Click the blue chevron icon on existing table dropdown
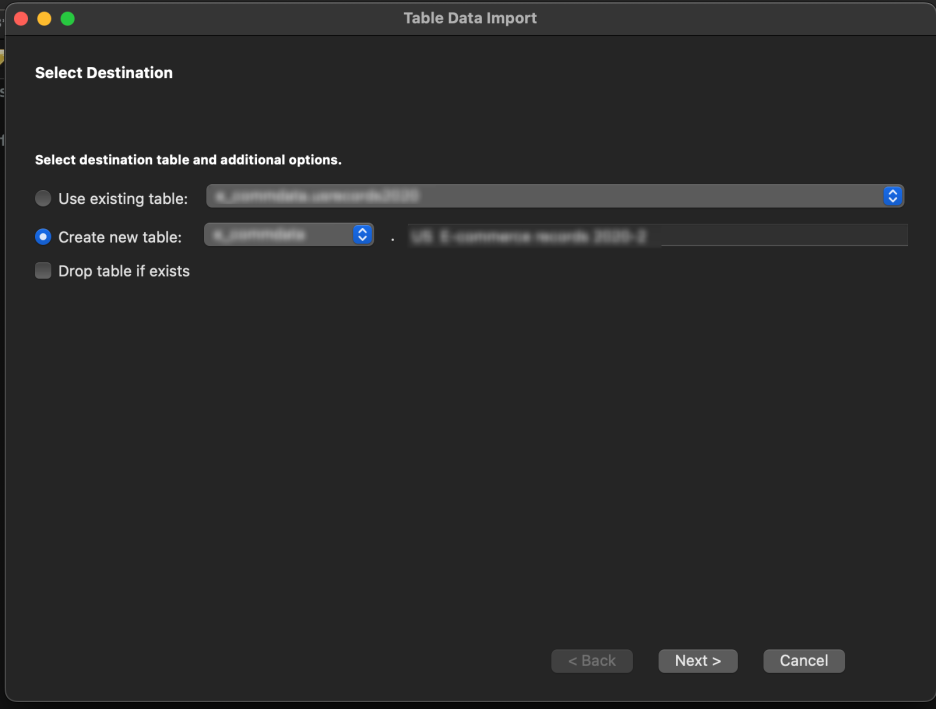936x709 pixels. pyautogui.click(x=891, y=196)
